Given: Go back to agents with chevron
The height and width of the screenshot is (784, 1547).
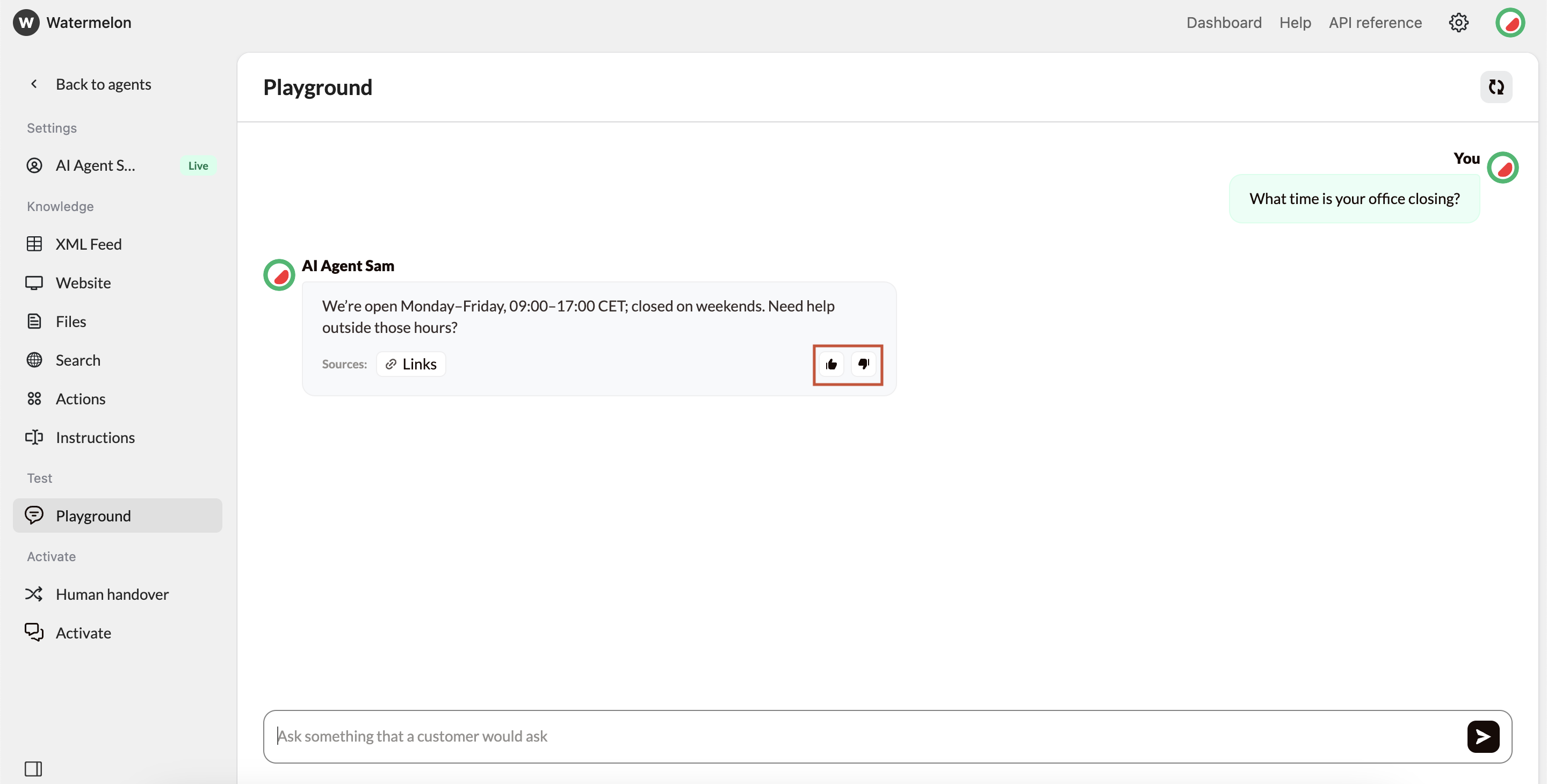Looking at the screenshot, I should tap(35, 84).
